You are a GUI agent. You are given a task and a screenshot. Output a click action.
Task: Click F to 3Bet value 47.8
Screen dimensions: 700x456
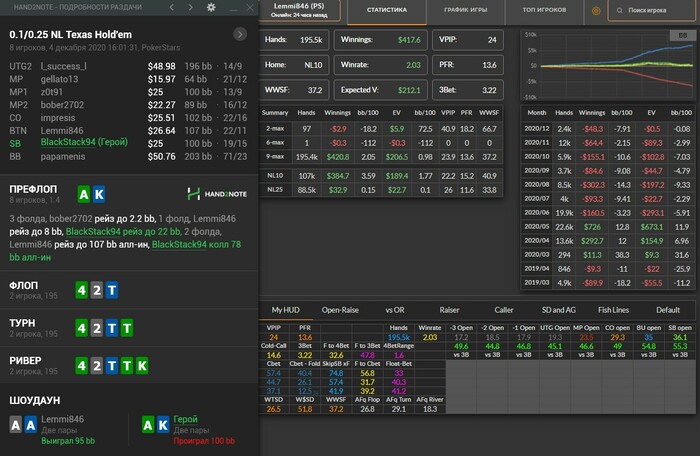point(367,355)
